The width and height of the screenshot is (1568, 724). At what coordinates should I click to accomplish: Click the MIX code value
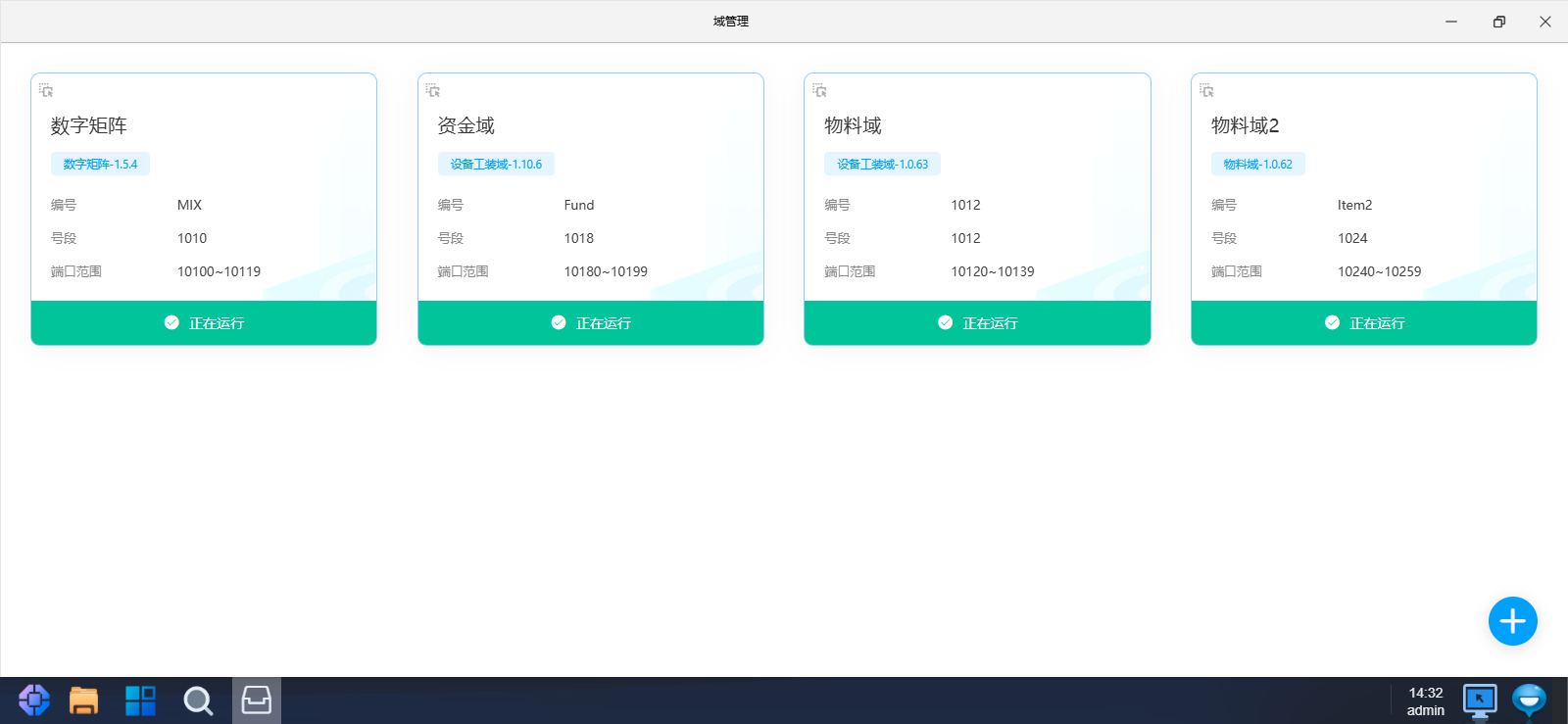(189, 205)
